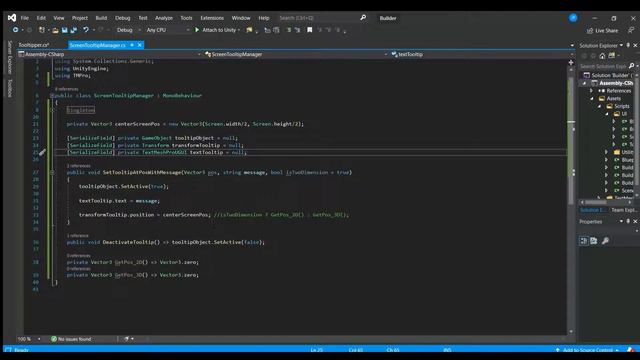Toggle auto-hide pin on Solution Explorer
This screenshot has width=640, height=360.
click(x=628, y=45)
